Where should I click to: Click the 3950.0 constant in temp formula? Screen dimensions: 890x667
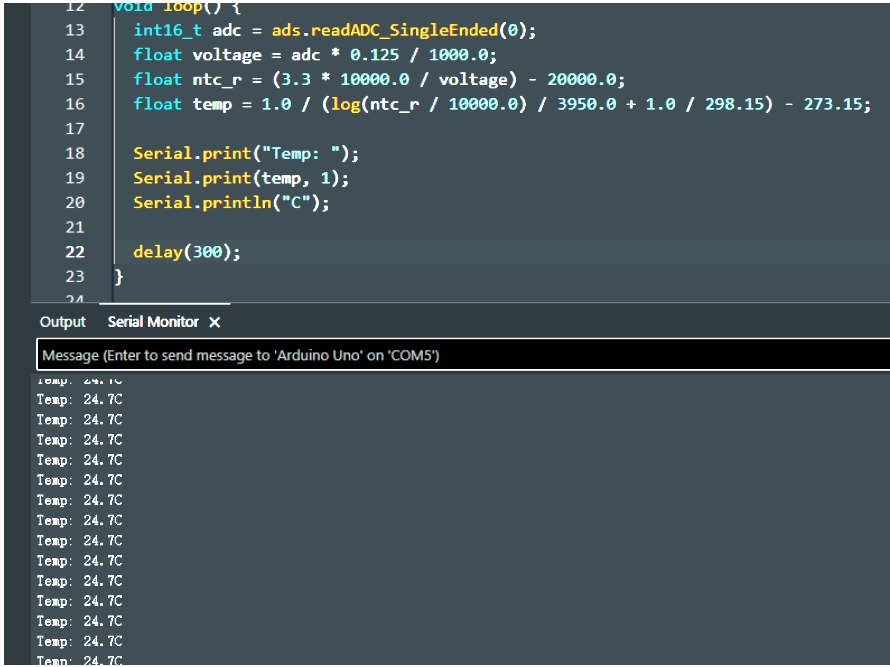pos(580,104)
